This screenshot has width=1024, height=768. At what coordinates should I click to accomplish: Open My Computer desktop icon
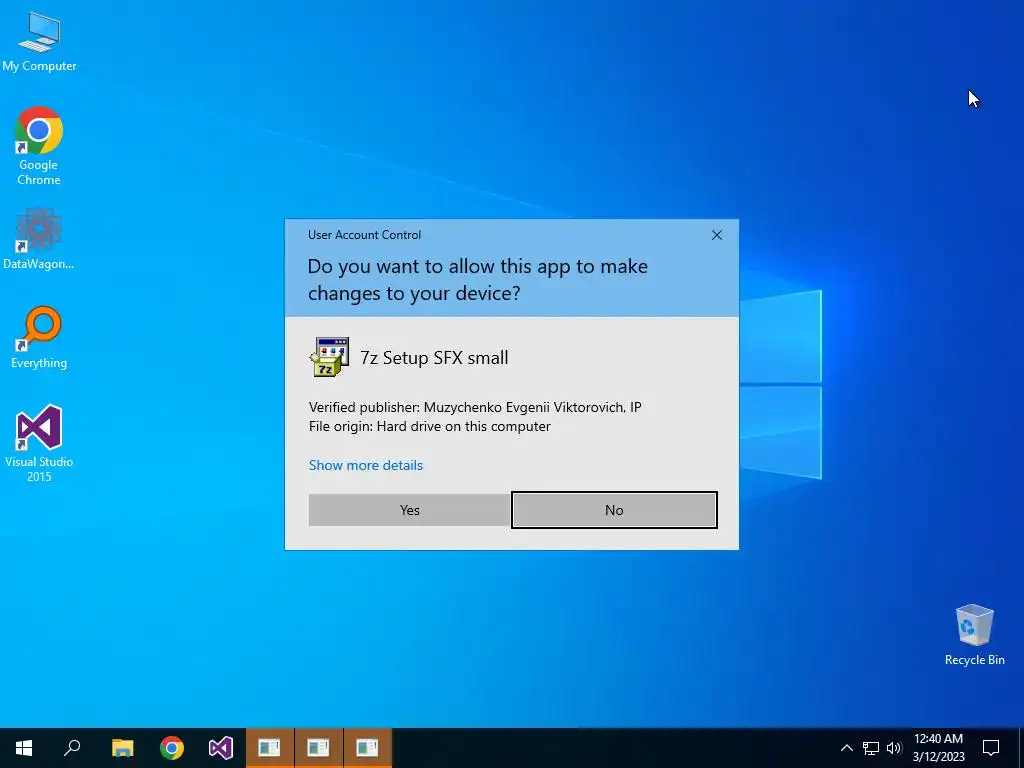tap(39, 41)
